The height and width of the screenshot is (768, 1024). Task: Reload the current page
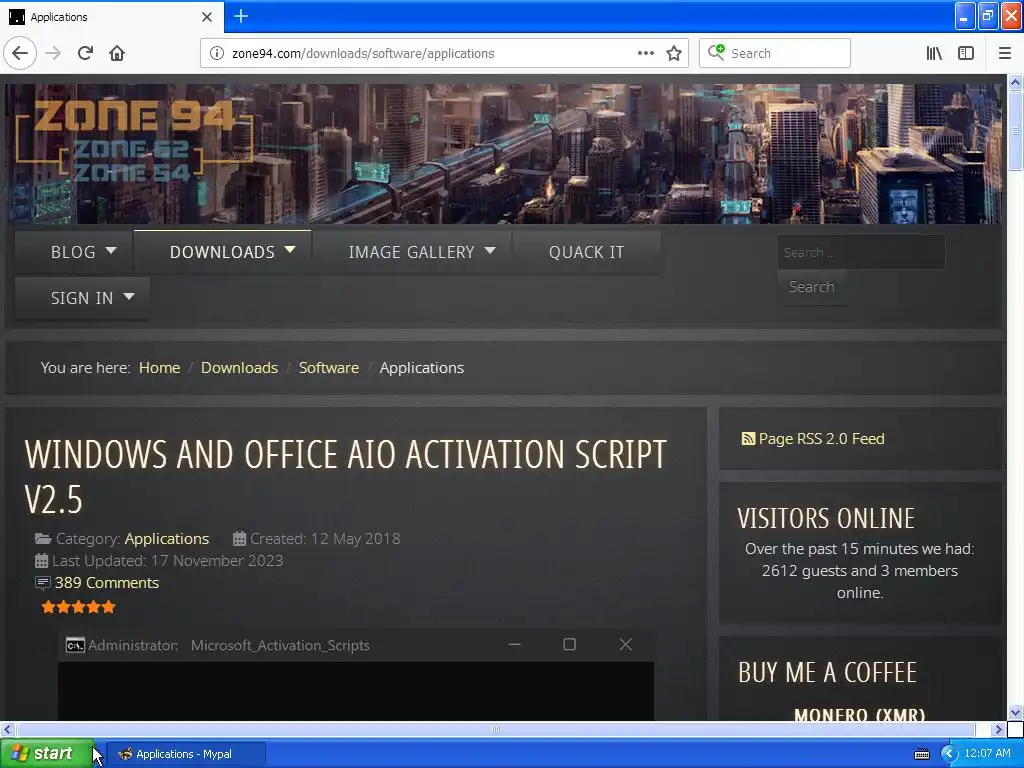(85, 53)
